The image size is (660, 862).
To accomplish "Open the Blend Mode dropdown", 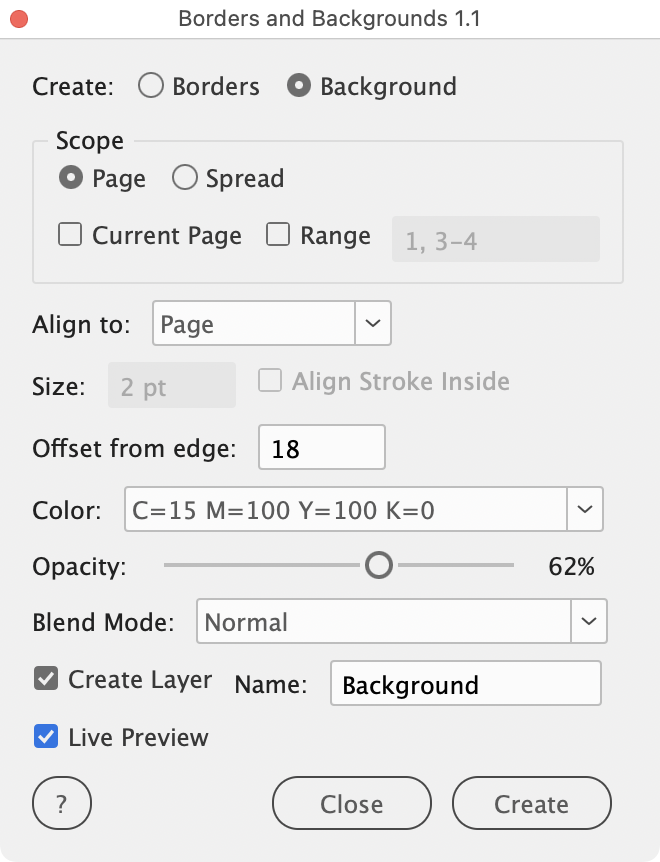I will click(588, 622).
